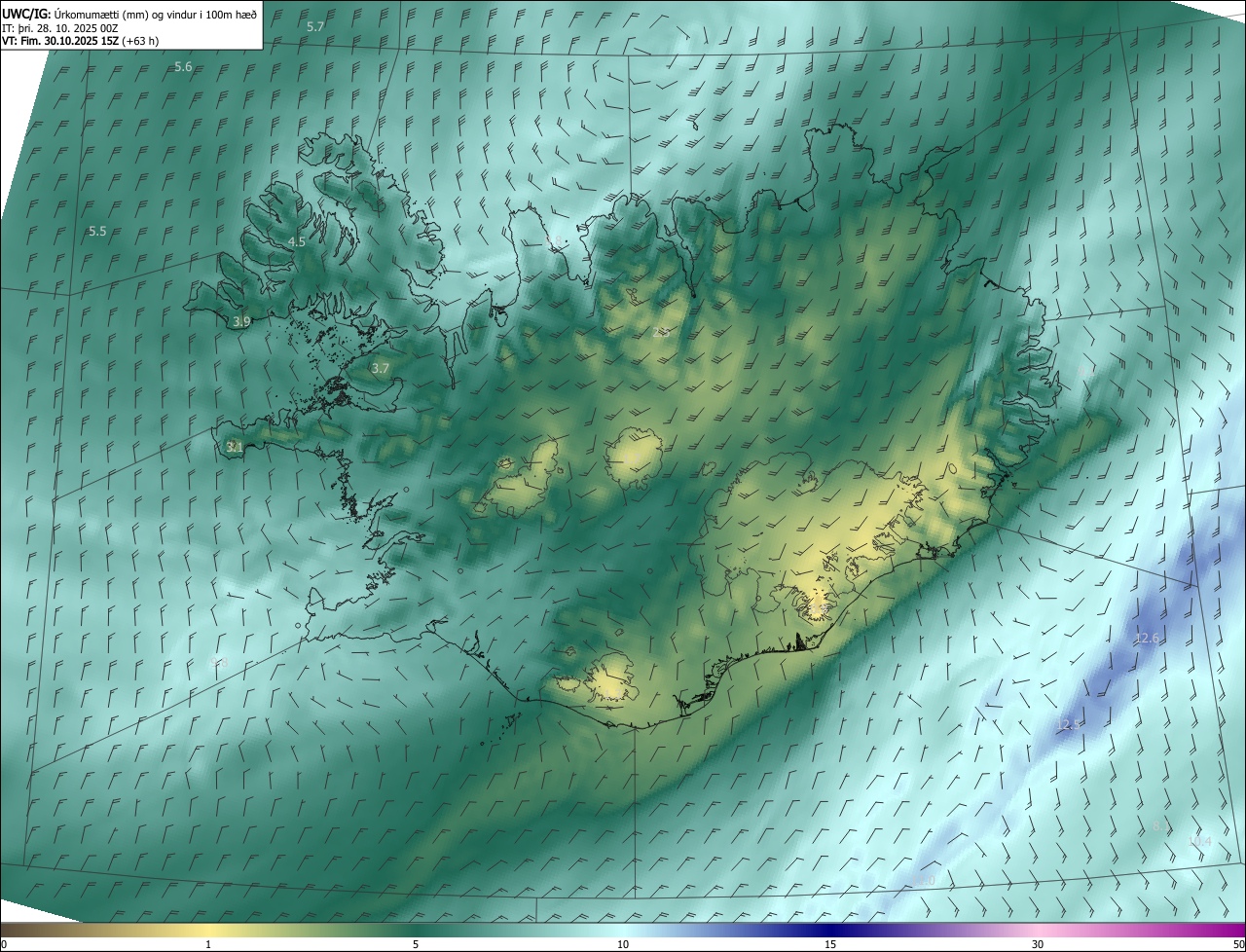Image resolution: width=1246 pixels, height=952 pixels.
Task: Click the 0 tick on color scale
Action: [4, 944]
